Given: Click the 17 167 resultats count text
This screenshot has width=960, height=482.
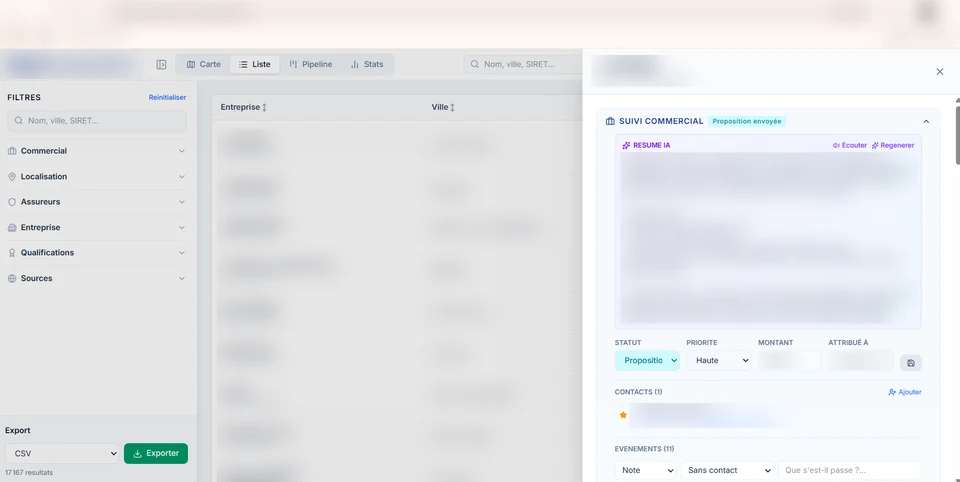Looking at the screenshot, I should (x=29, y=473).
